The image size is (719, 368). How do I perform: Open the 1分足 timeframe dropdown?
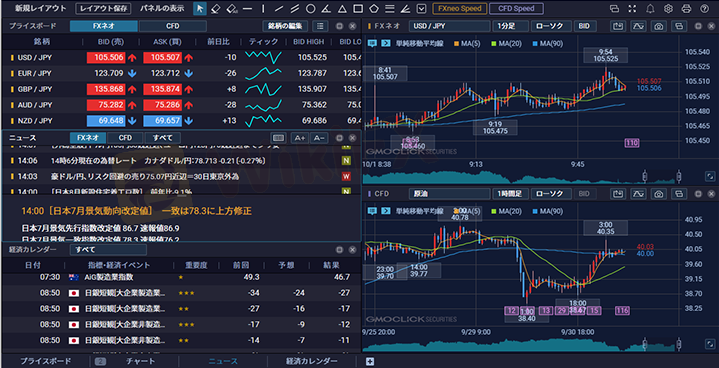pyautogui.click(x=509, y=26)
